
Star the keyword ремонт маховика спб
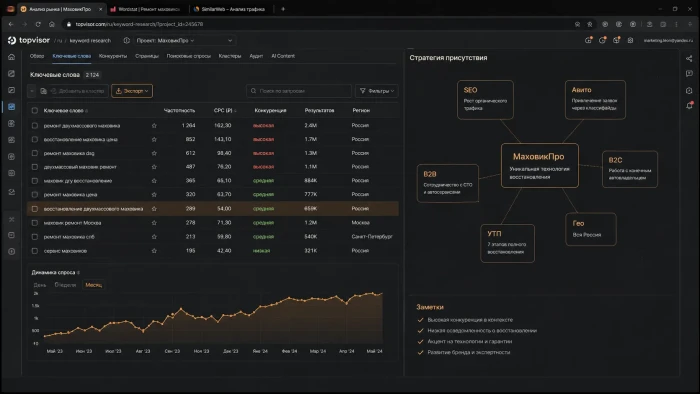[x=154, y=237]
